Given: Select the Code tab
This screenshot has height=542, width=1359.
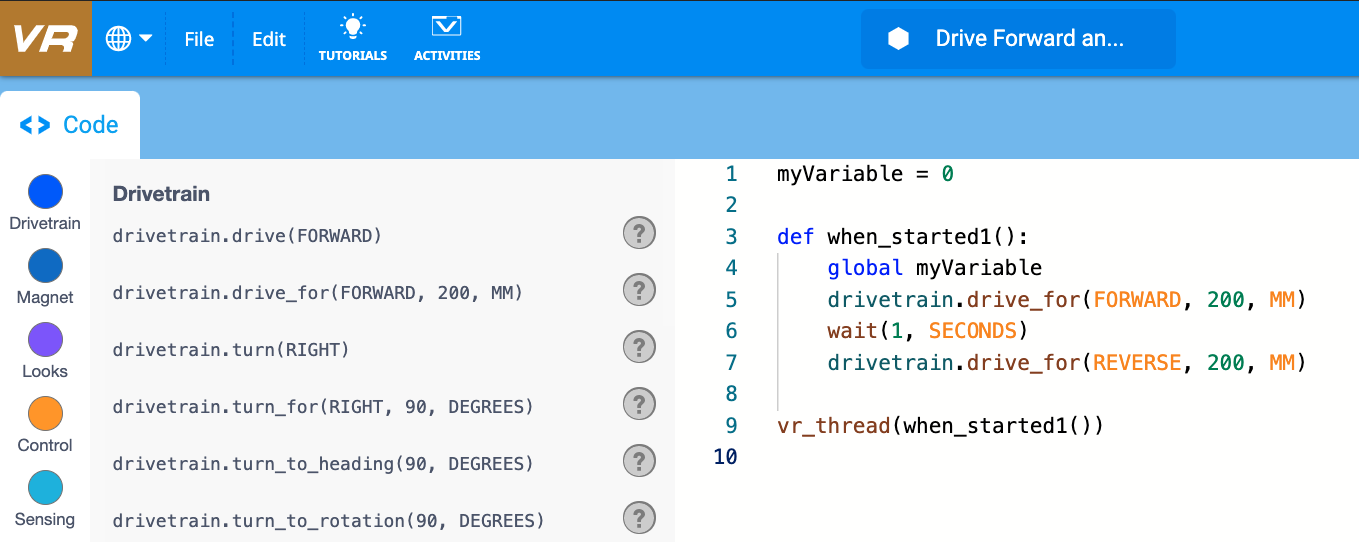Looking at the screenshot, I should [70, 125].
